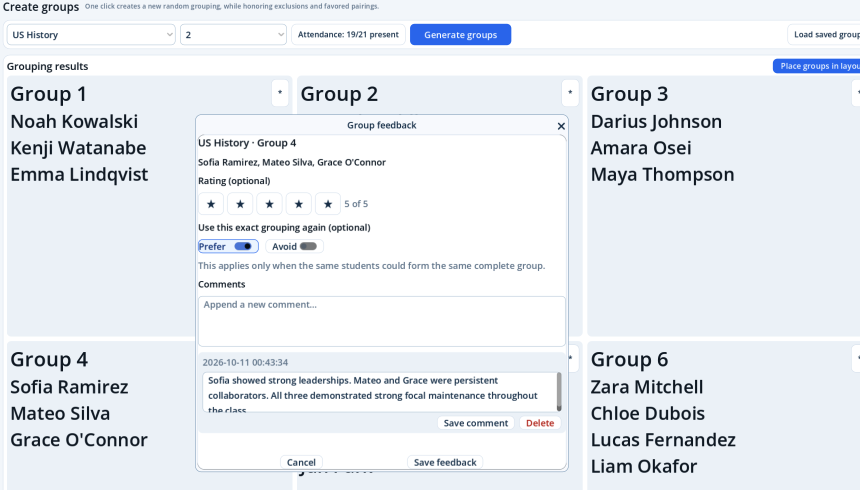Click Lucas Fernandez in Group 6
This screenshot has height=490, width=860.
pos(663,440)
